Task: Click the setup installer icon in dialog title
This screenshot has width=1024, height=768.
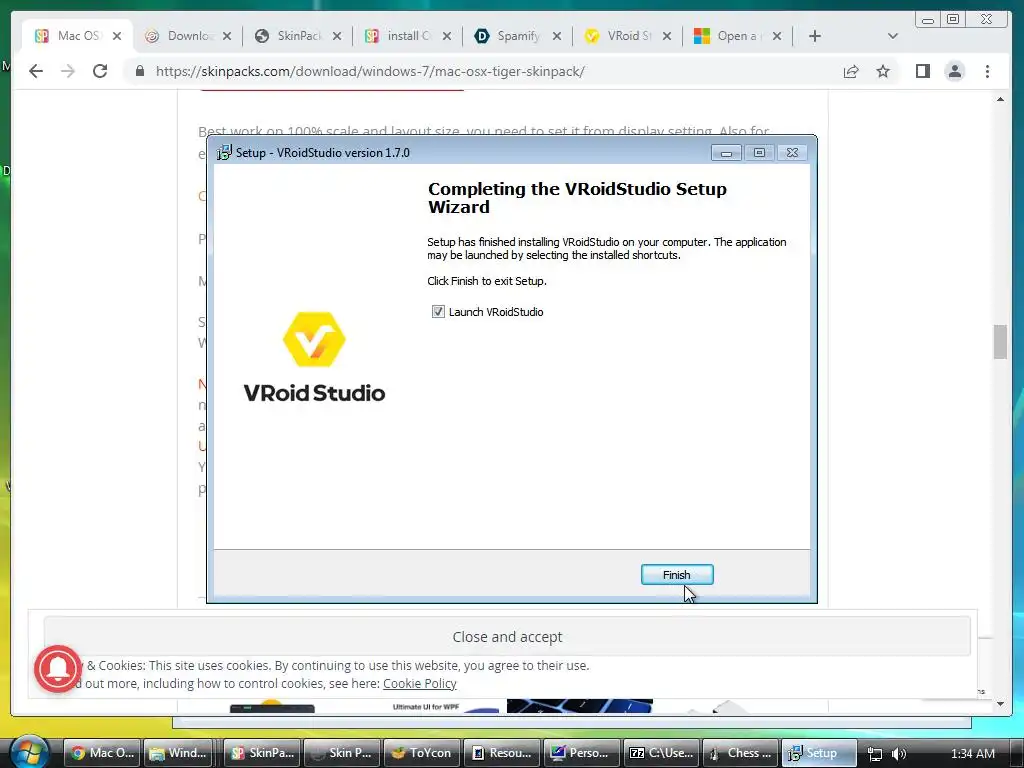Action: (224, 152)
